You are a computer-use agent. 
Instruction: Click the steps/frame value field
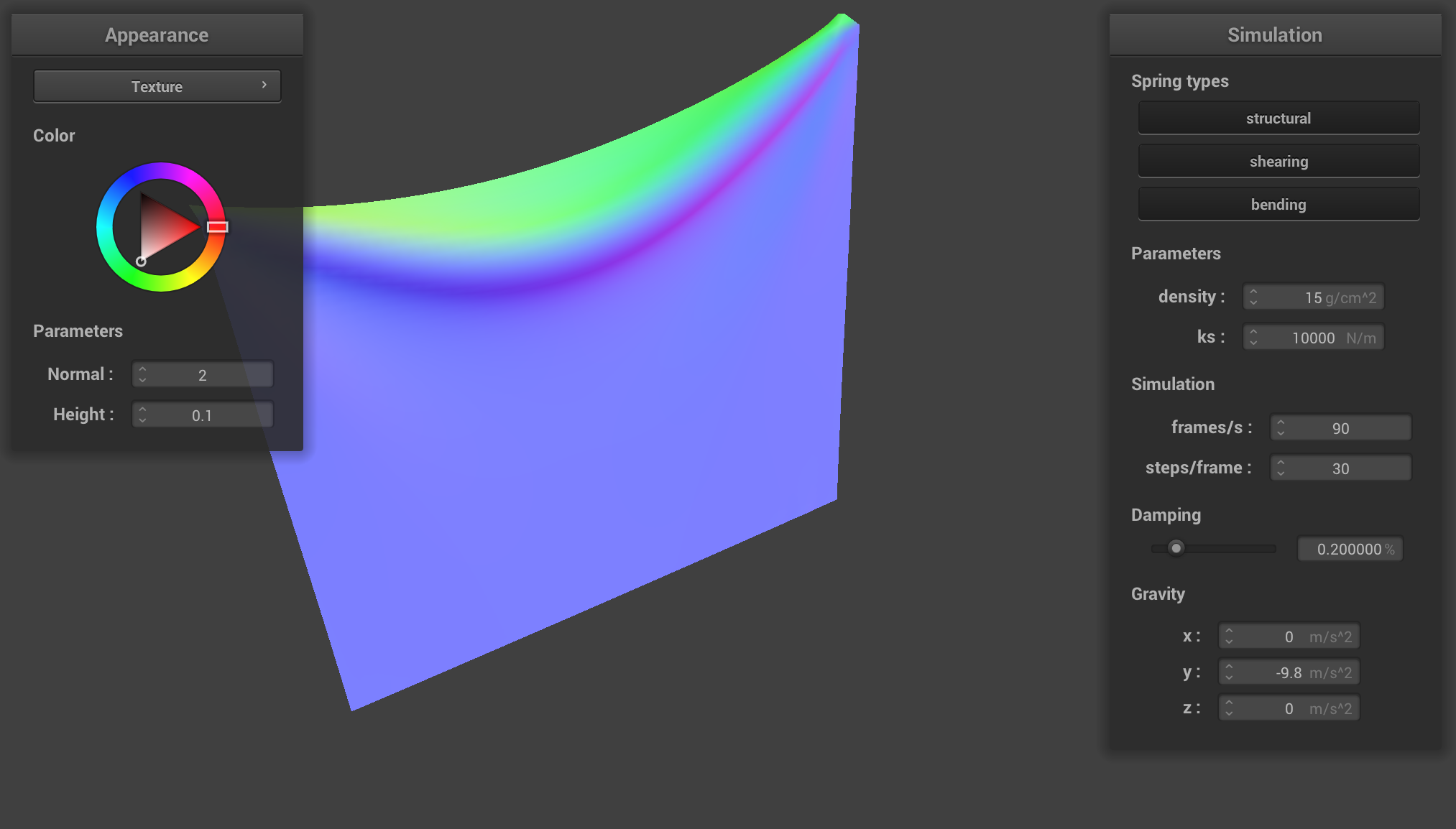click(1340, 468)
